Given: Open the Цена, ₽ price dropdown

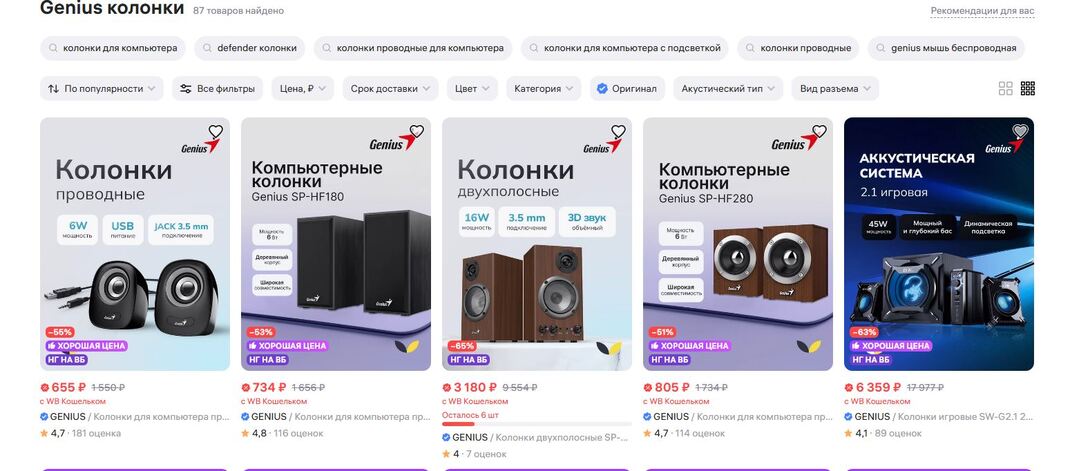Looking at the screenshot, I should click(302, 88).
